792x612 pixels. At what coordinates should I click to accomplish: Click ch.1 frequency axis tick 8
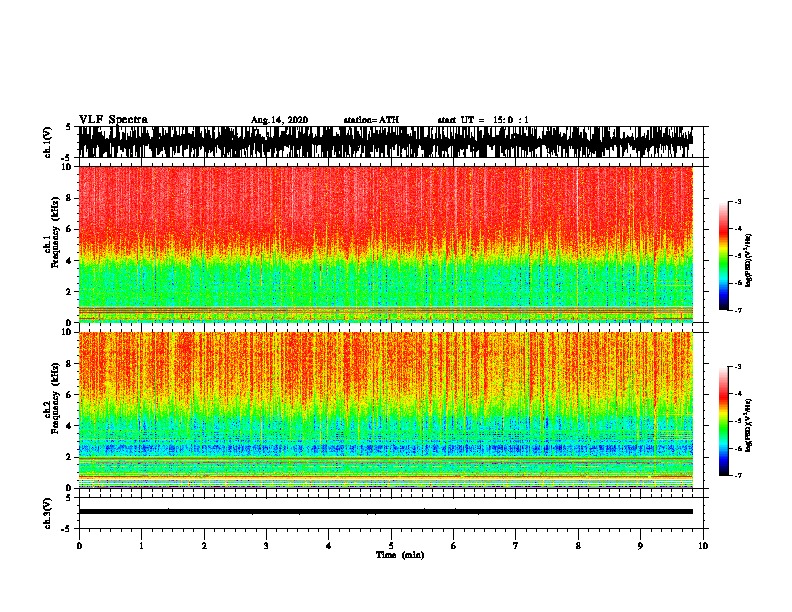69,198
